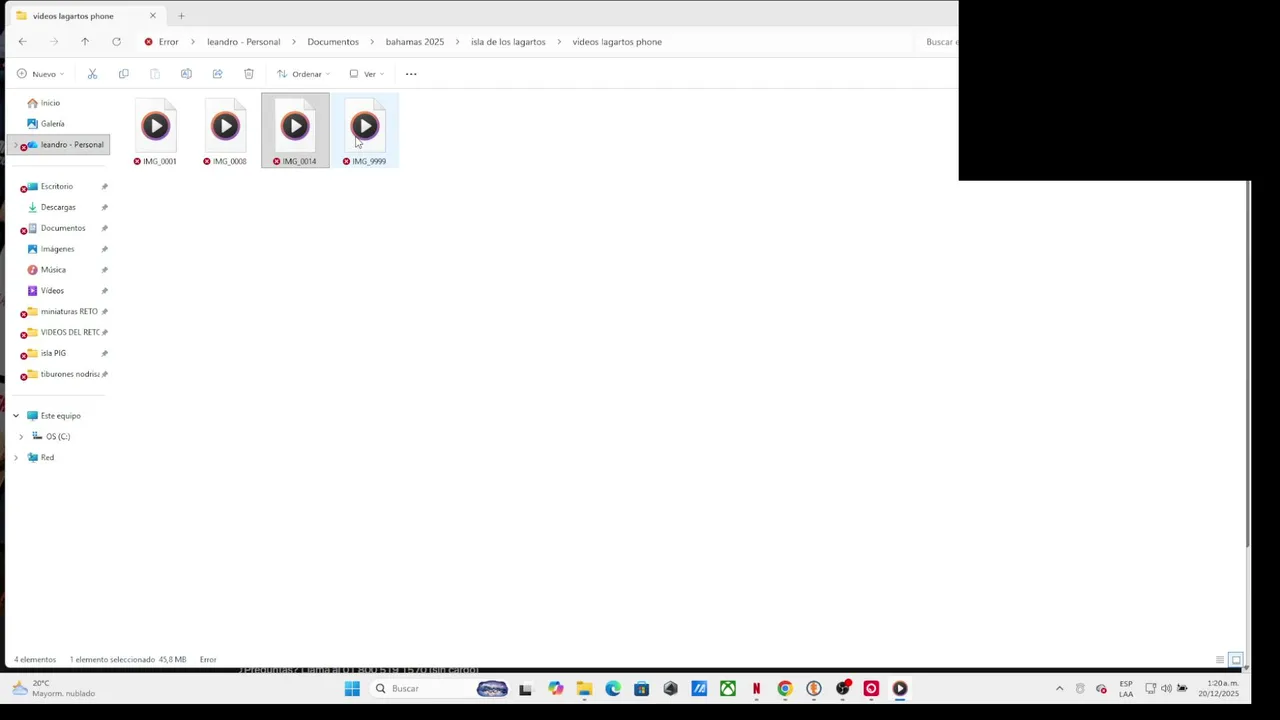1280x720 pixels.
Task: Cut the selected file
Action: point(92,74)
